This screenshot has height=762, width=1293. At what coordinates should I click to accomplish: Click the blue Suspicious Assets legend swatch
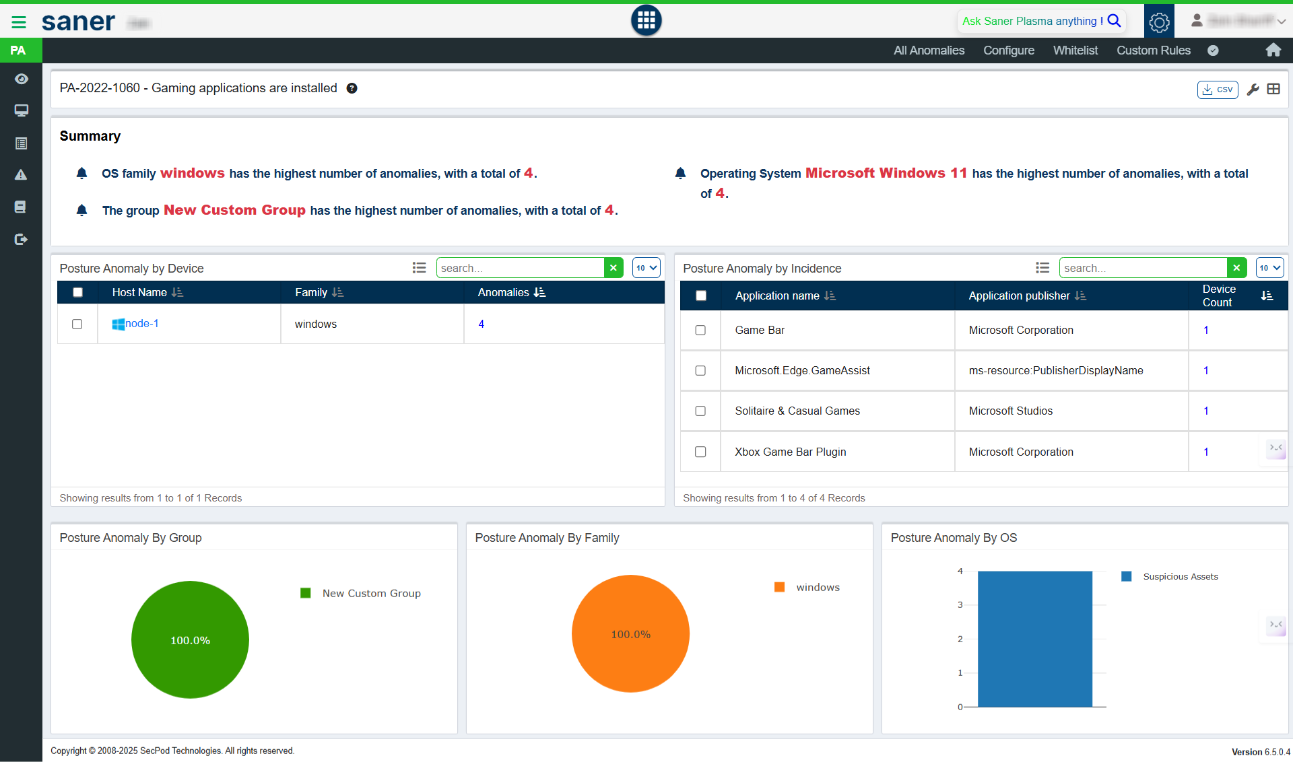point(1126,576)
